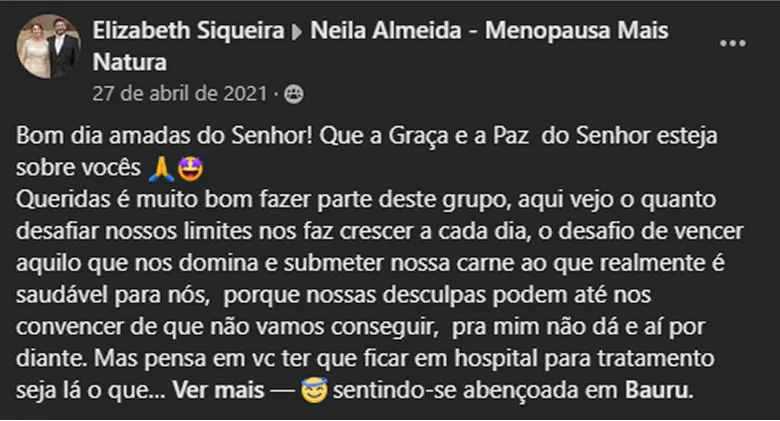Click the haloed smiley feeling emoji

click(x=313, y=390)
